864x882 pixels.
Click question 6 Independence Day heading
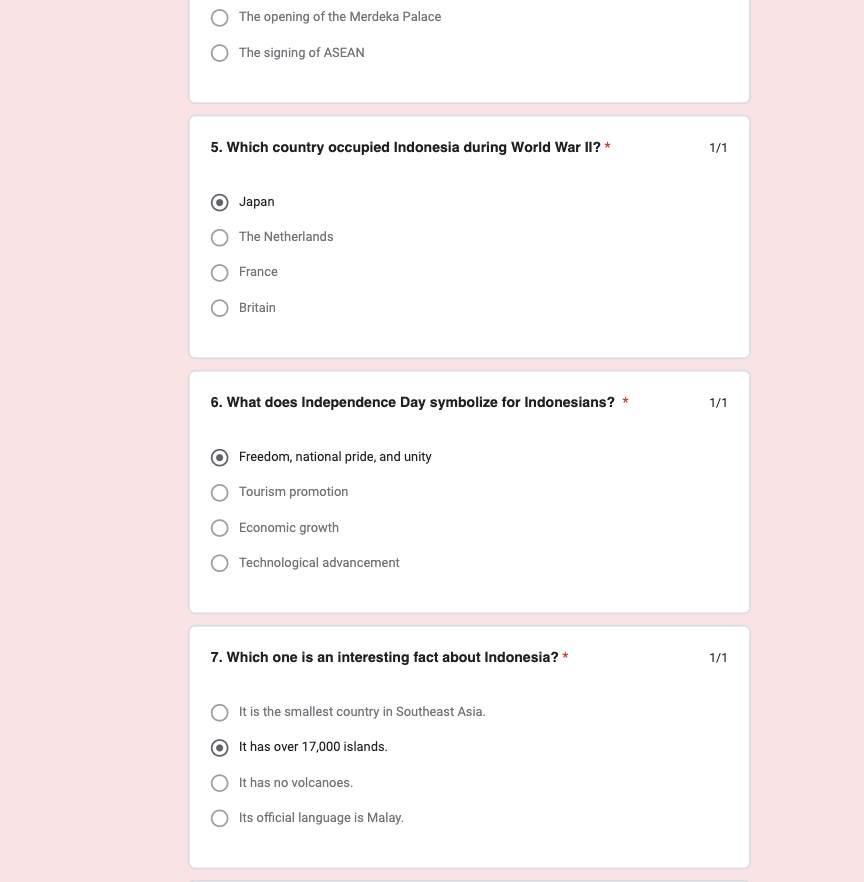point(412,403)
